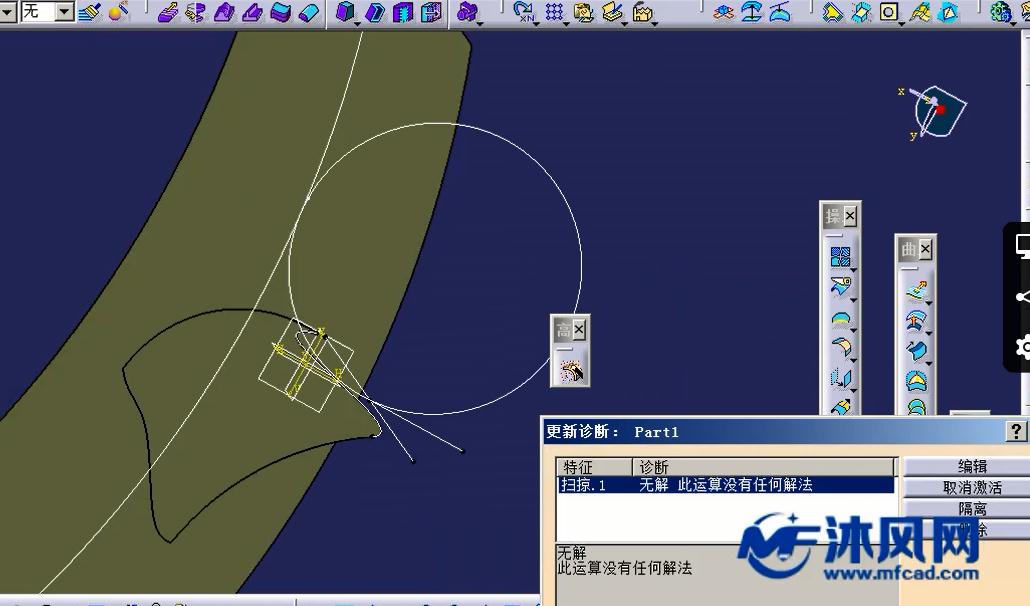The image size is (1030, 606).
Task: Click the paintbrush format painter icon
Action: [90, 12]
